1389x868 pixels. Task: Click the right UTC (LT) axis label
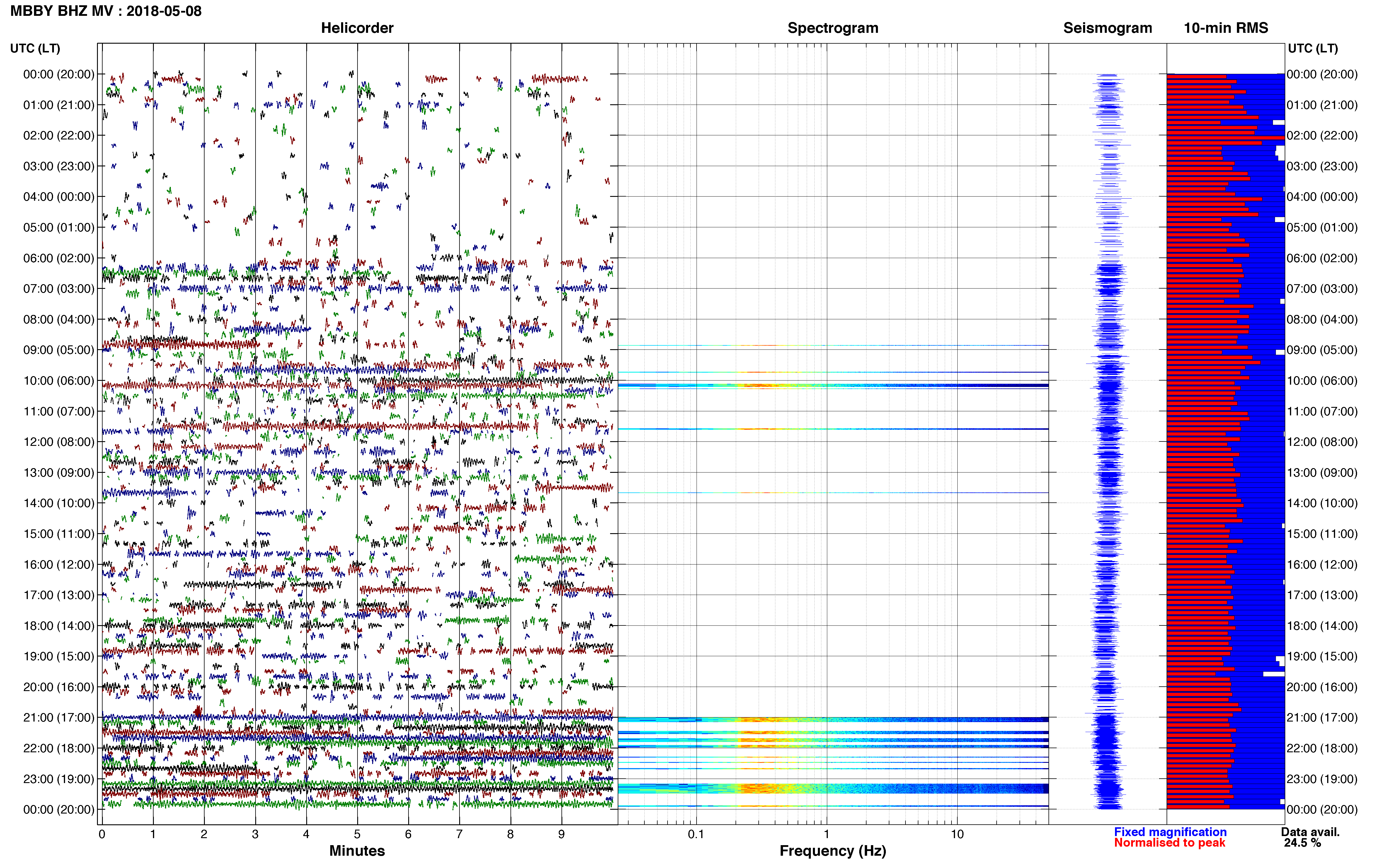coord(1313,48)
